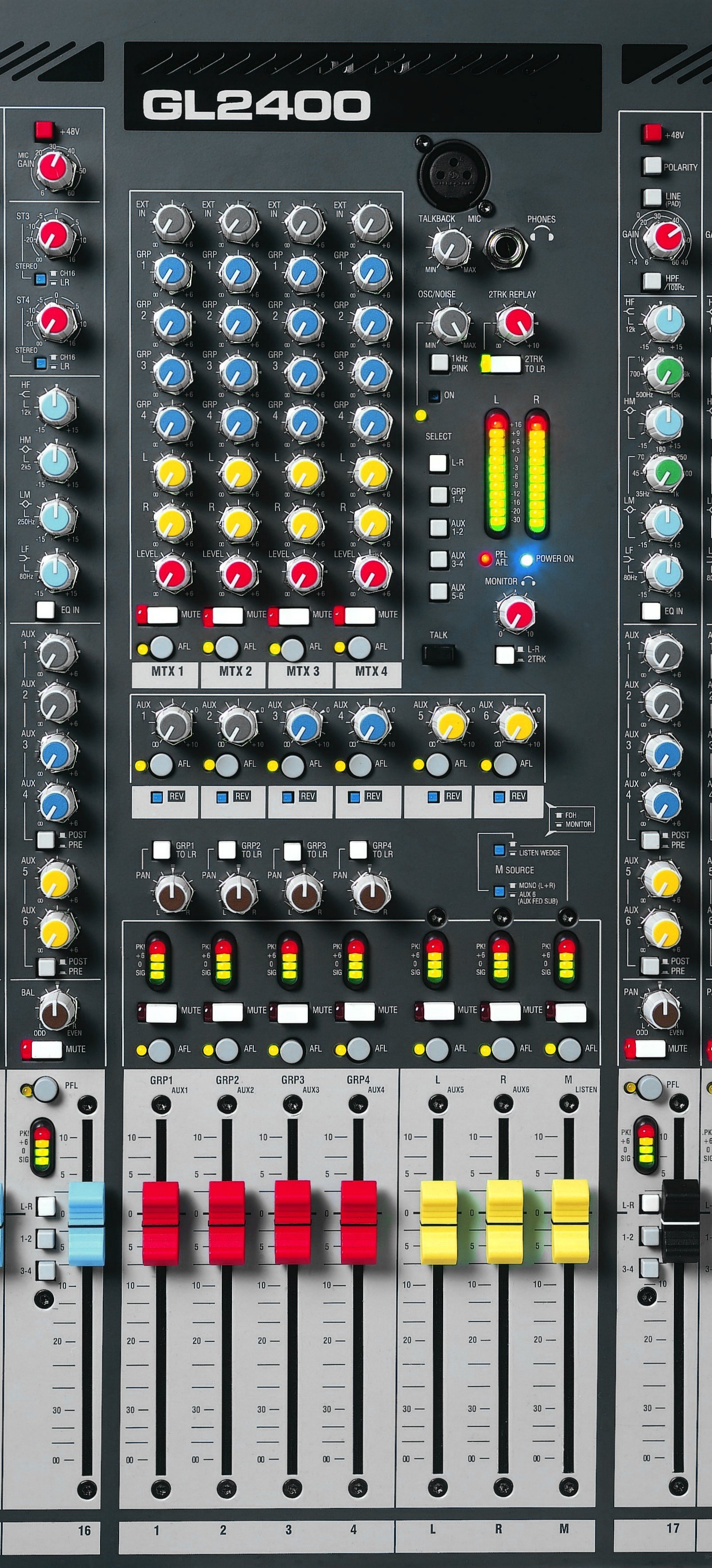Image resolution: width=712 pixels, height=1568 pixels.
Task: Click the red GRP1 fader cap
Action: [x=161, y=1223]
